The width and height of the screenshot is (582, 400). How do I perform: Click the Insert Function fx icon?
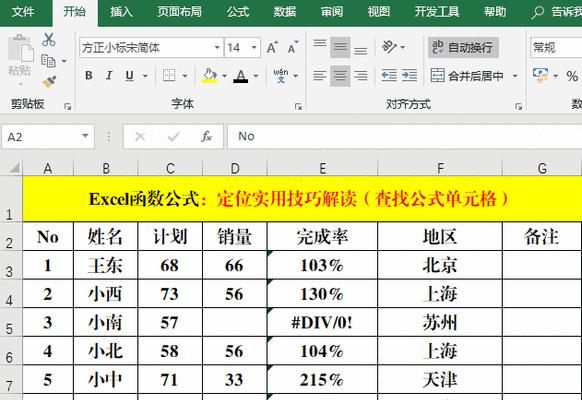click(x=206, y=136)
